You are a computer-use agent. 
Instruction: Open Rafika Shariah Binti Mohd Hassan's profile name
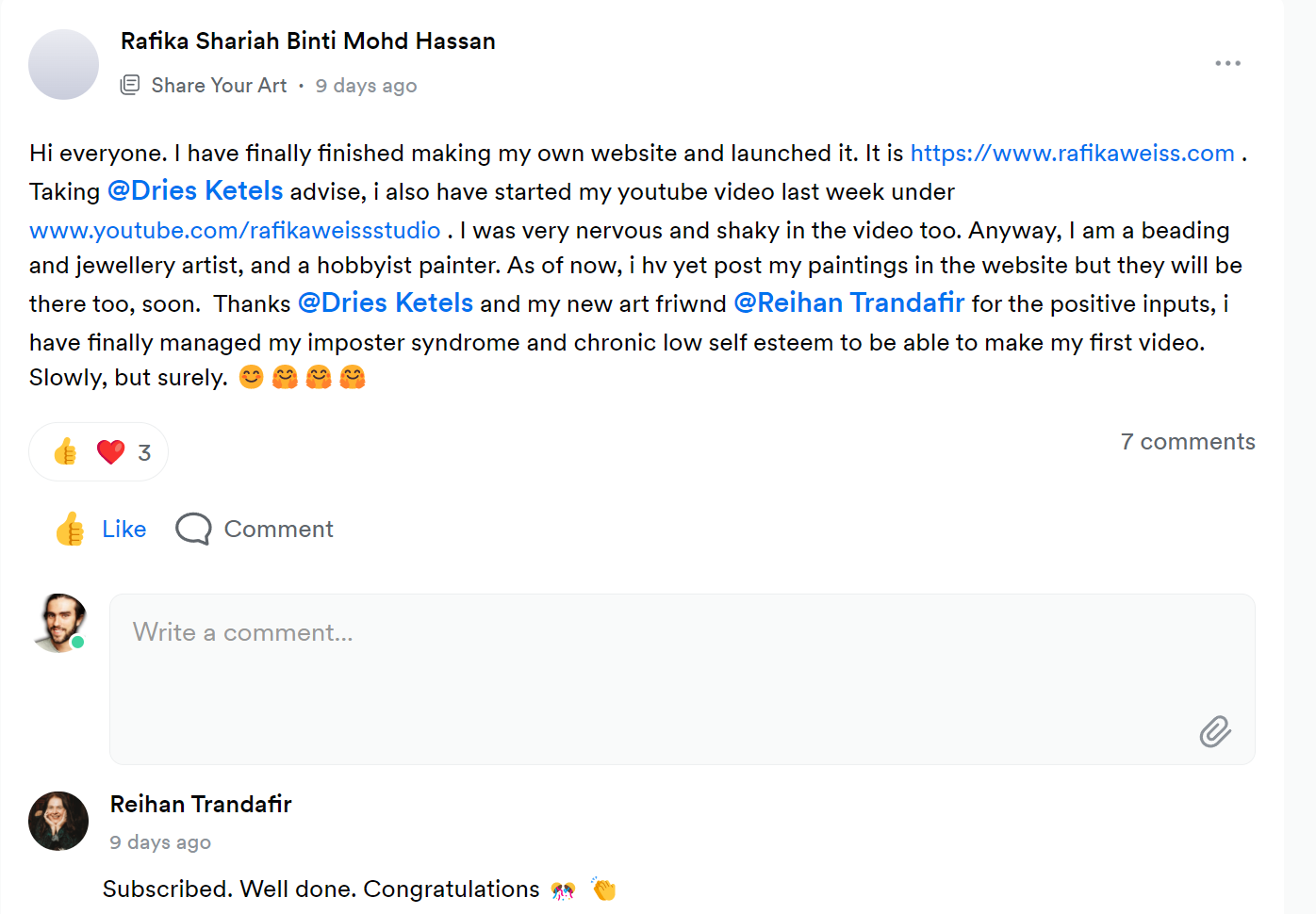pyautogui.click(x=307, y=41)
